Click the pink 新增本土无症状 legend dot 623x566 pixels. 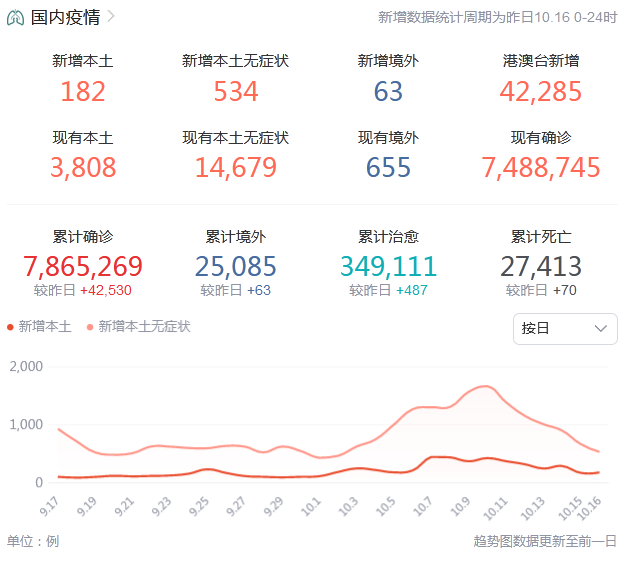(x=90, y=327)
